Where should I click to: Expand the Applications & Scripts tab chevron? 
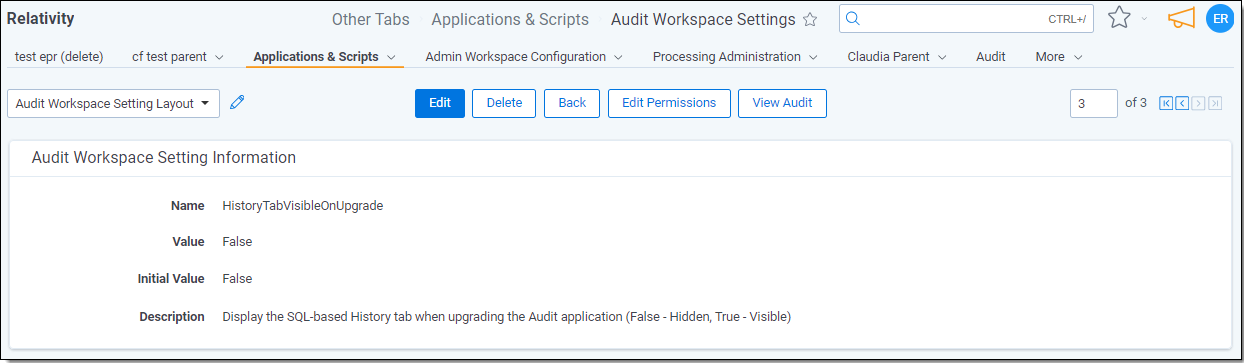click(391, 58)
